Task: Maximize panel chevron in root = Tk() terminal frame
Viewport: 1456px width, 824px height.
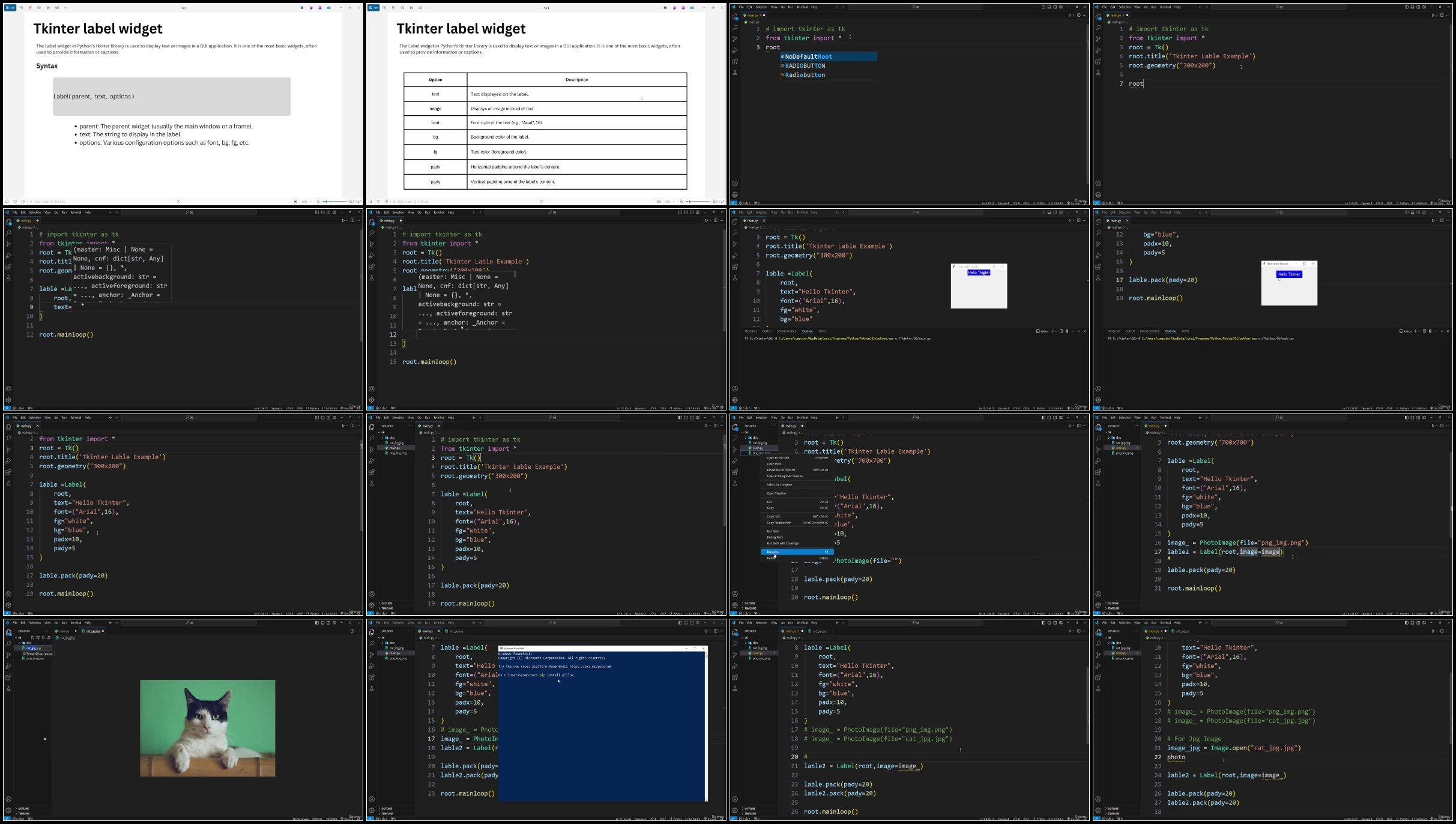Action: 1079,331
